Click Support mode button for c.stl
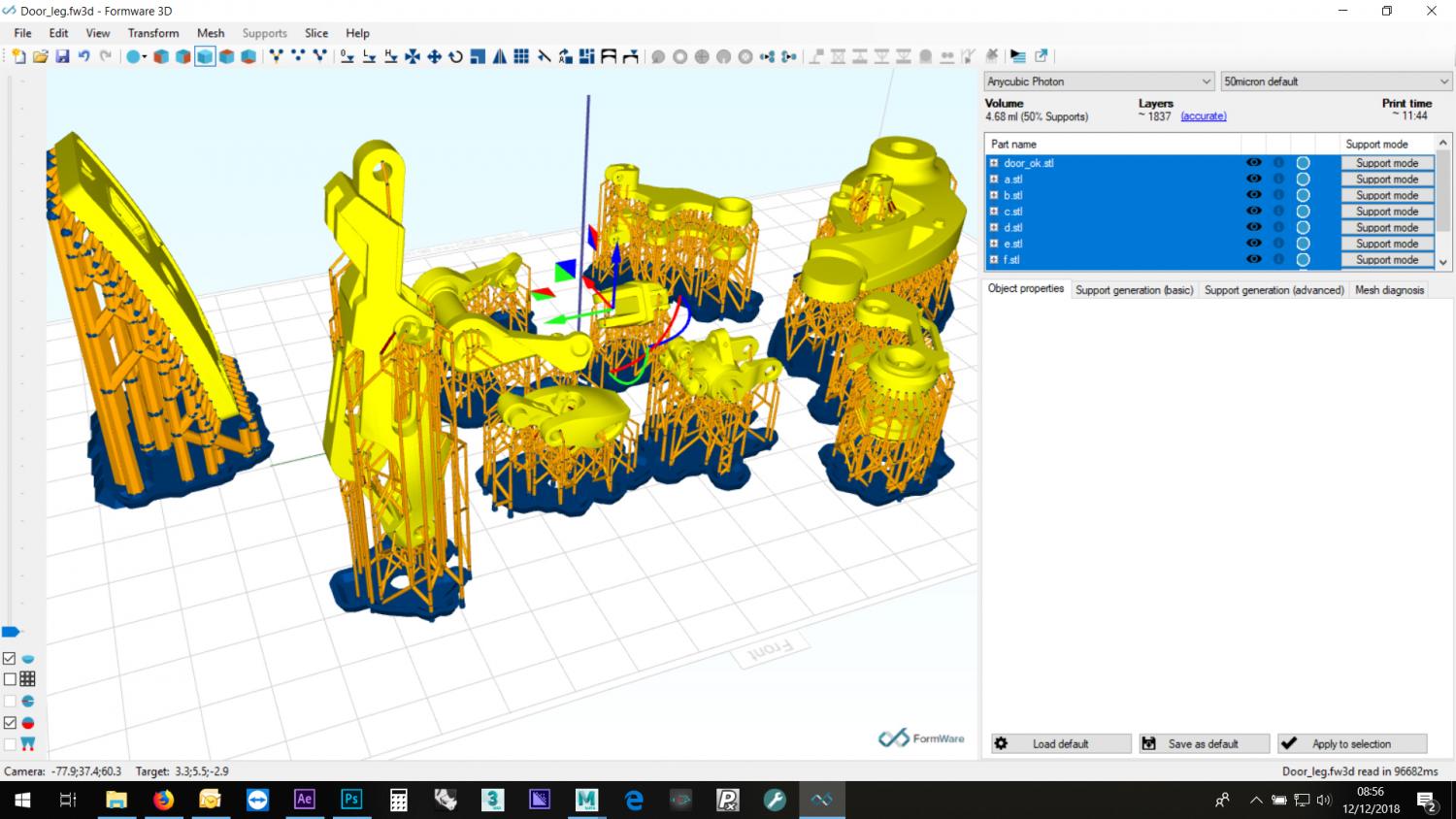Screen dimensions: 1456x819 pyautogui.click(x=1387, y=211)
